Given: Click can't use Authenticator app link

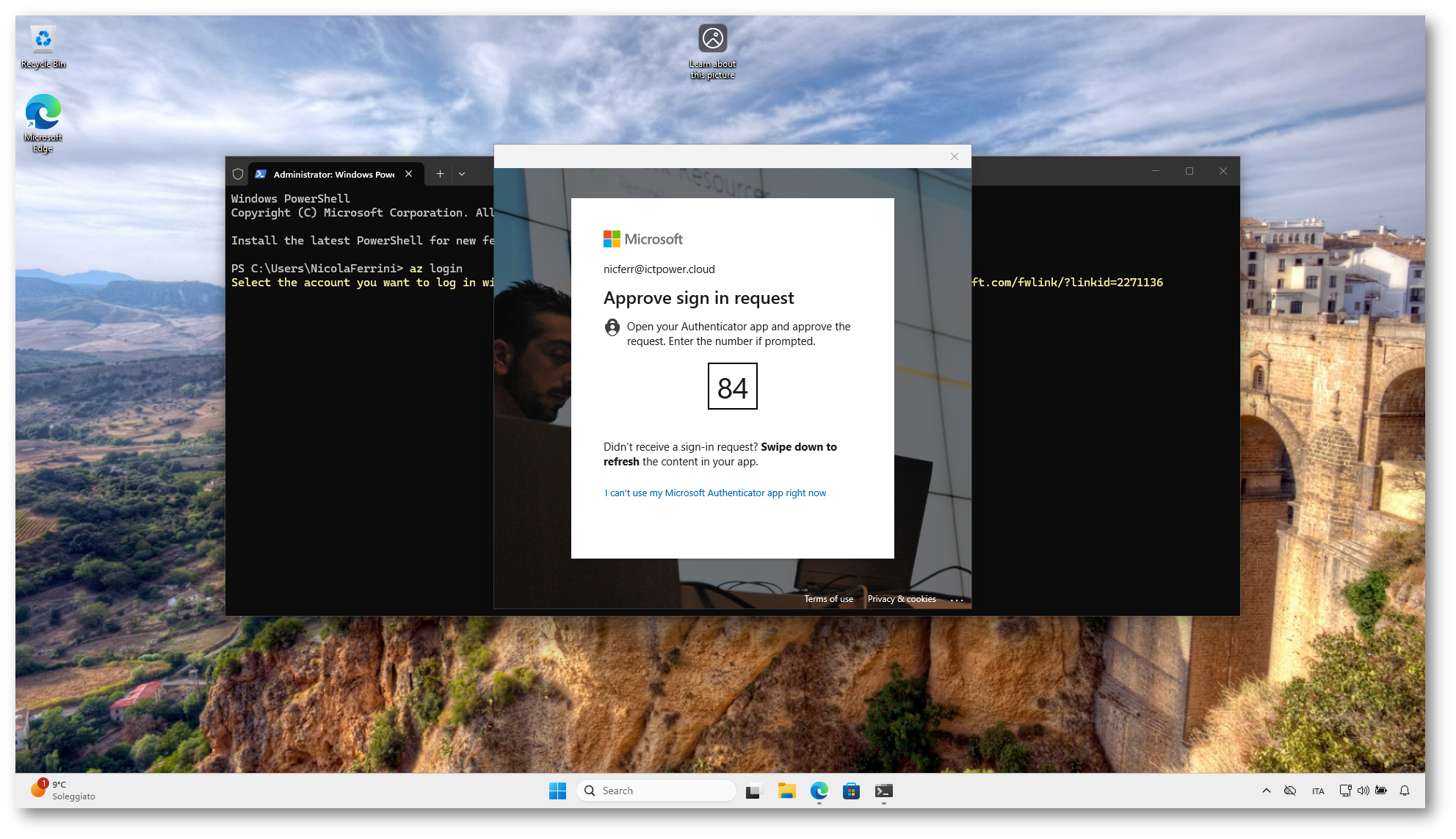Looking at the screenshot, I should tap(715, 493).
